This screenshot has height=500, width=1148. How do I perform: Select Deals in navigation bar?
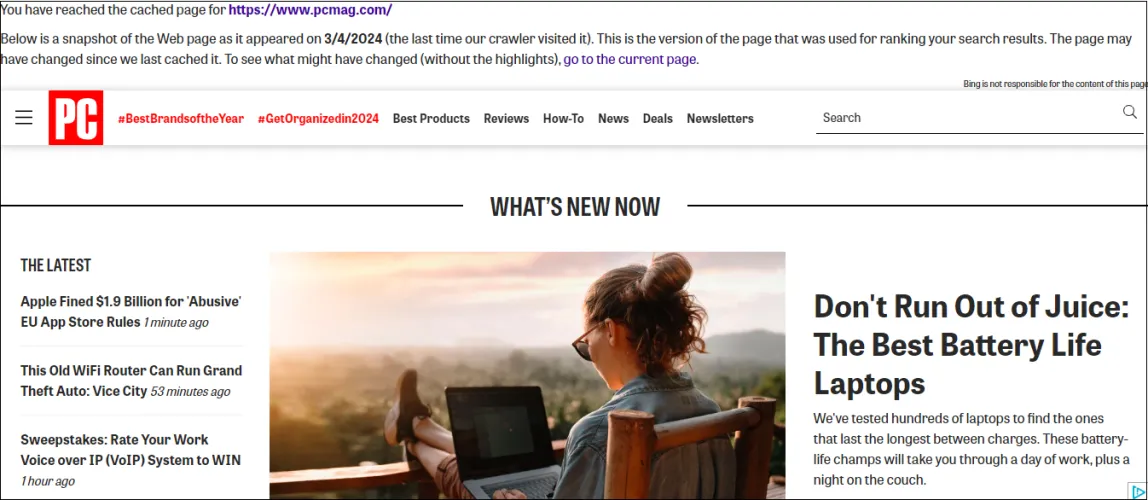pos(657,119)
